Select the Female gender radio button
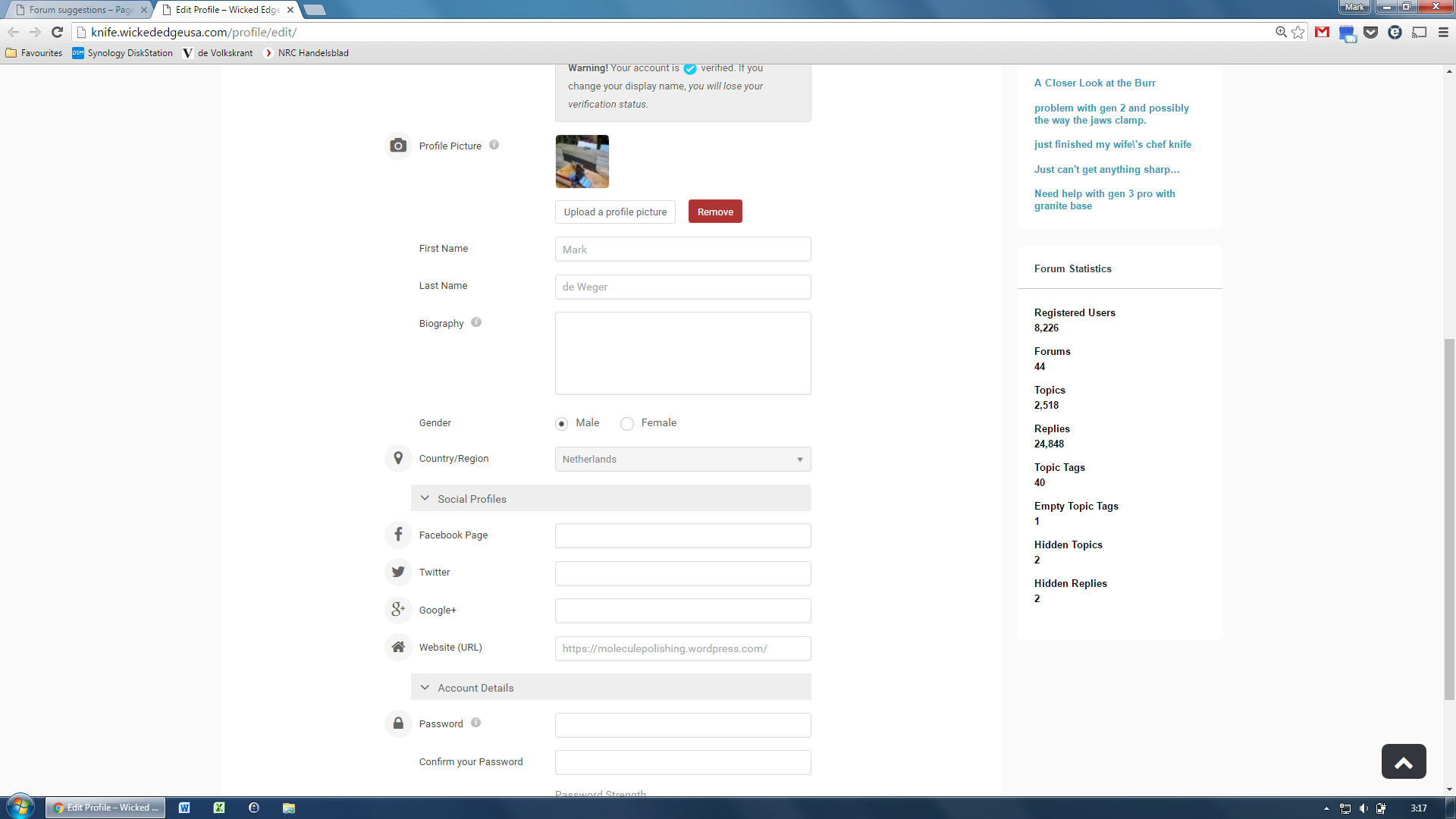 click(627, 423)
